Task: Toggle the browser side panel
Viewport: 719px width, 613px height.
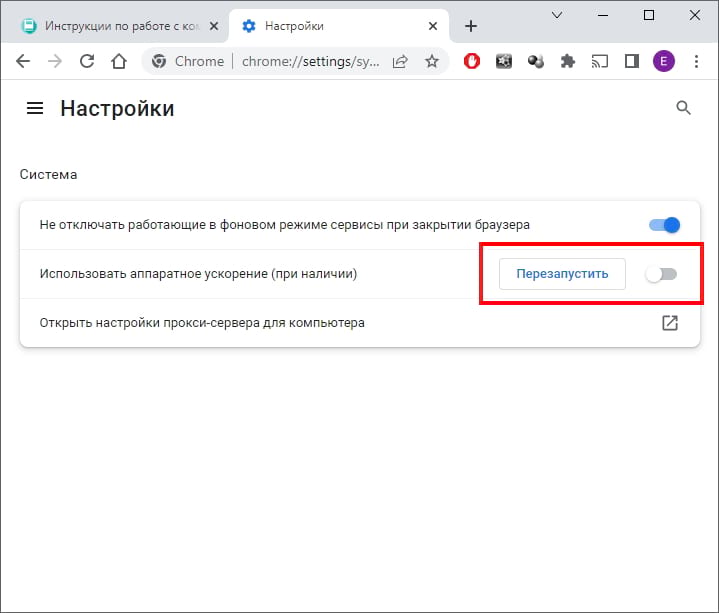Action: click(x=632, y=61)
